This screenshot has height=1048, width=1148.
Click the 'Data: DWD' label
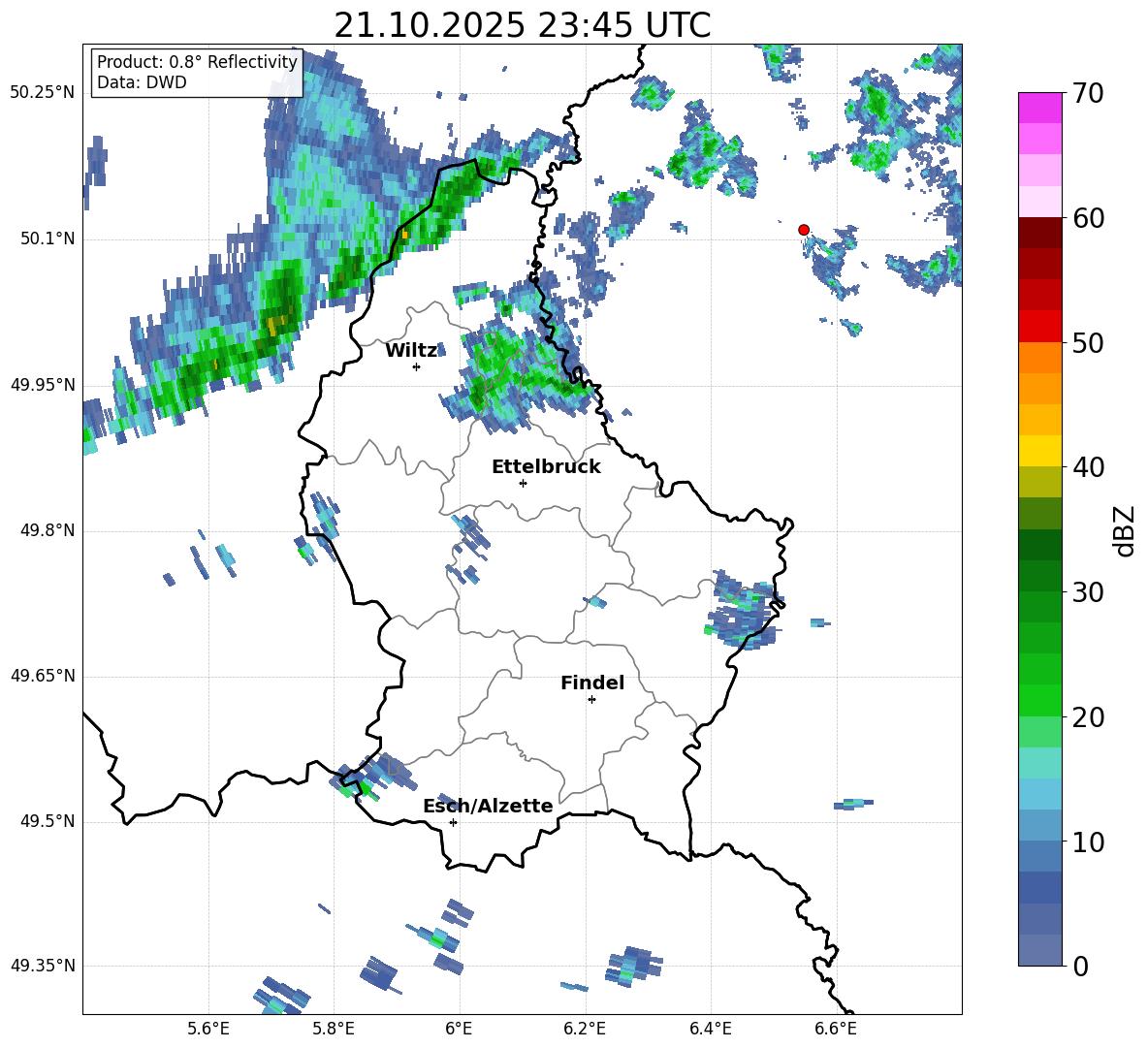[142, 82]
